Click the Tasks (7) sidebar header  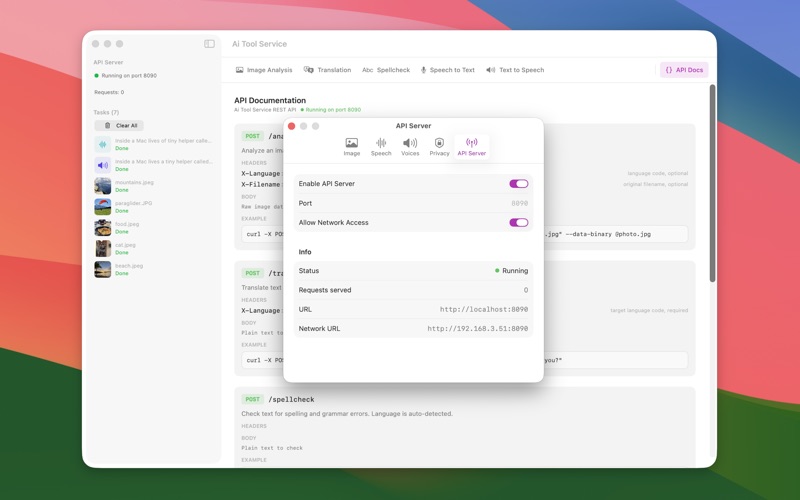point(106,112)
